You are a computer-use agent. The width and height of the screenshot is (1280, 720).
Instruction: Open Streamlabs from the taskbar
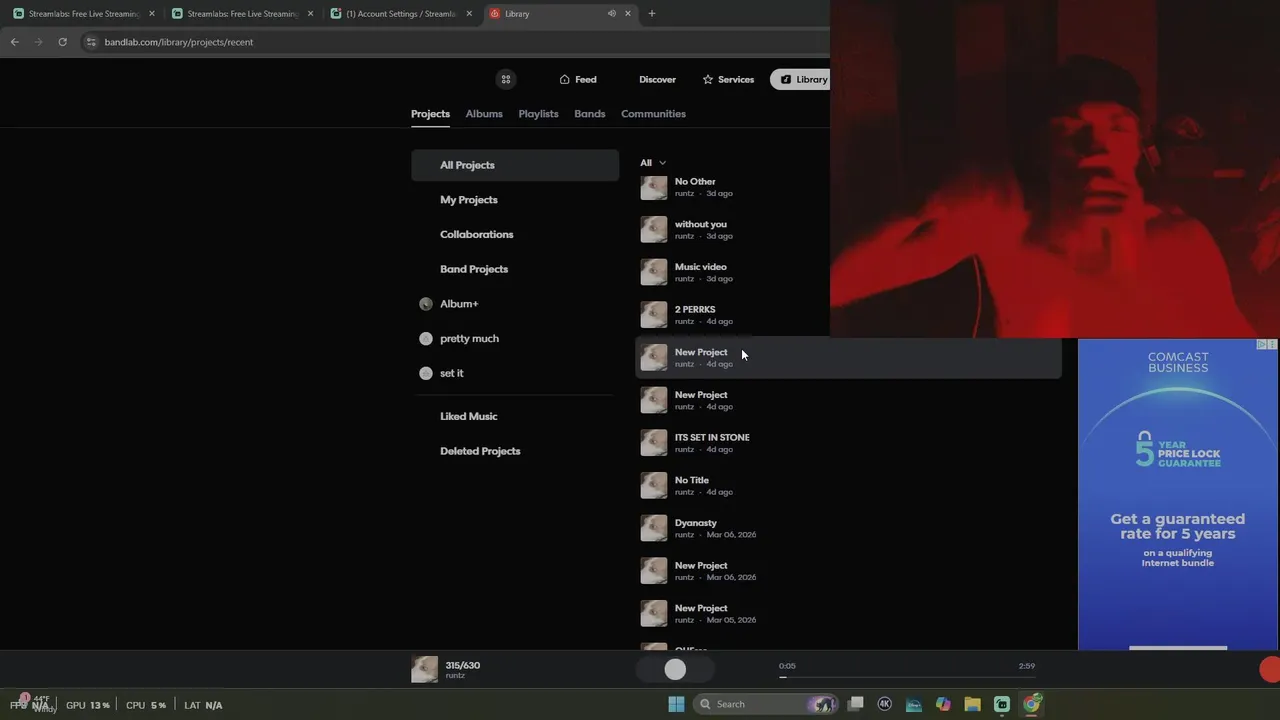(x=1002, y=704)
